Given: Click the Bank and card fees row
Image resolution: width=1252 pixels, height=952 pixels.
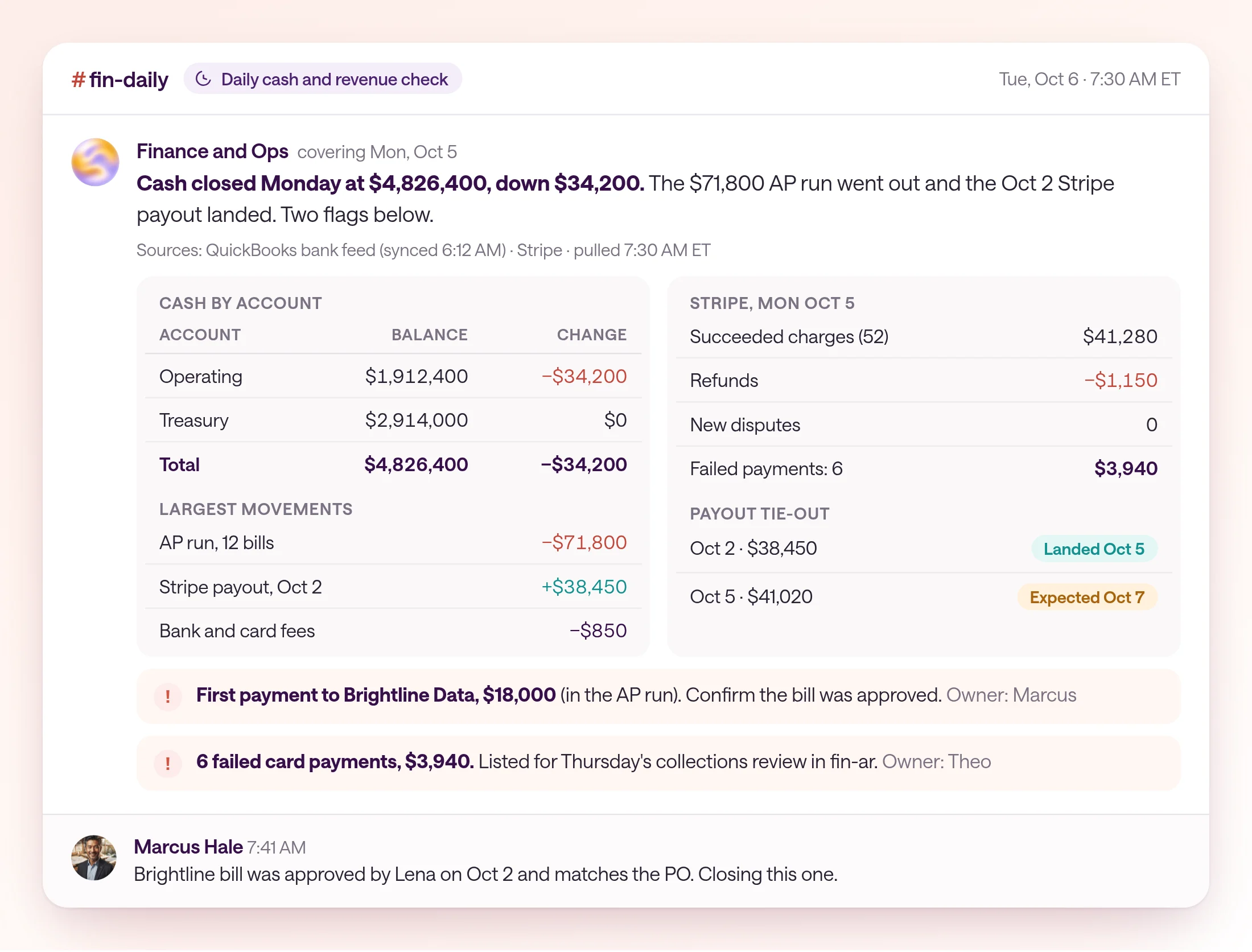Looking at the screenshot, I should (x=393, y=631).
